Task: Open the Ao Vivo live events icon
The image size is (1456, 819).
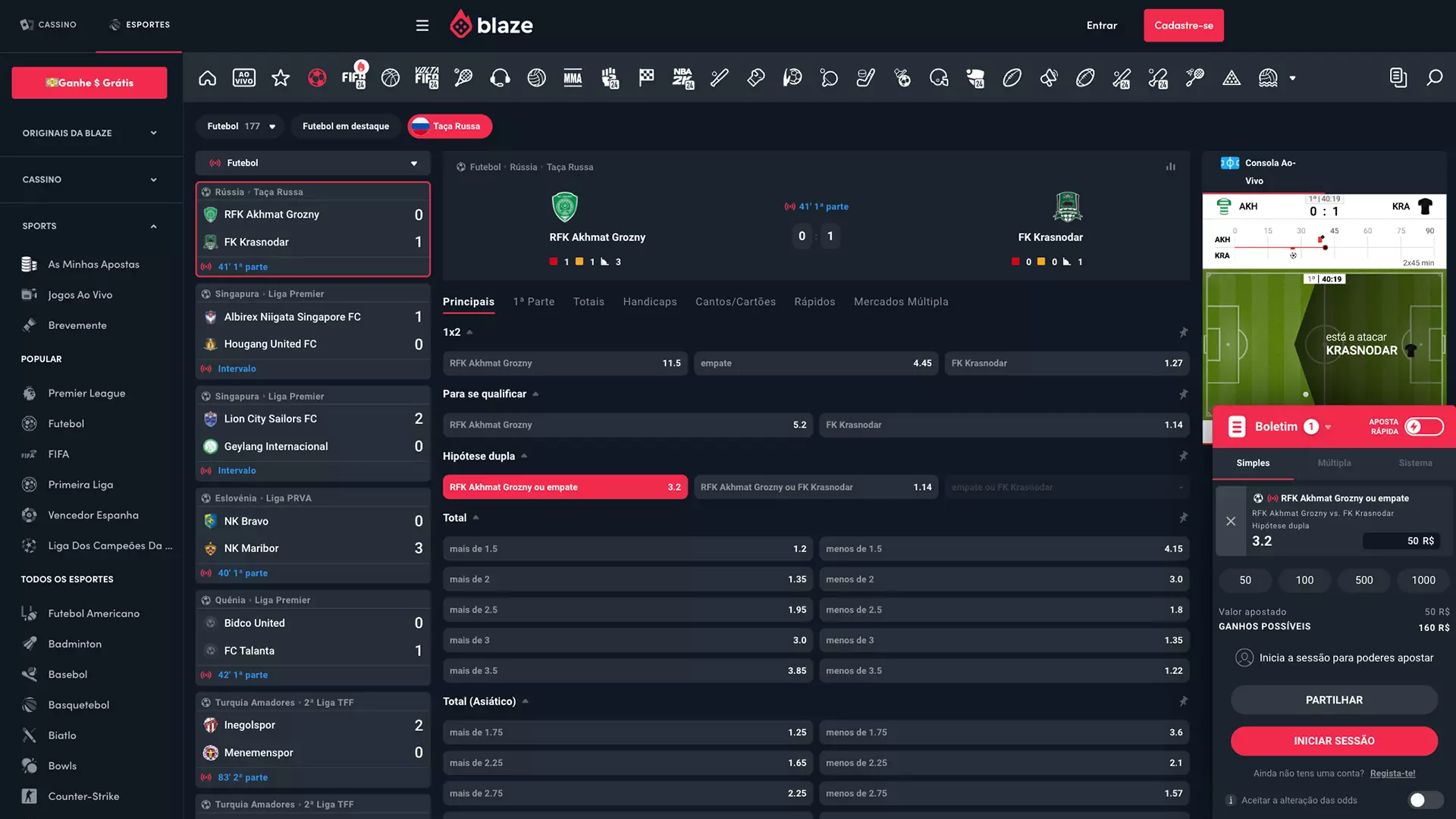Action: click(x=243, y=77)
